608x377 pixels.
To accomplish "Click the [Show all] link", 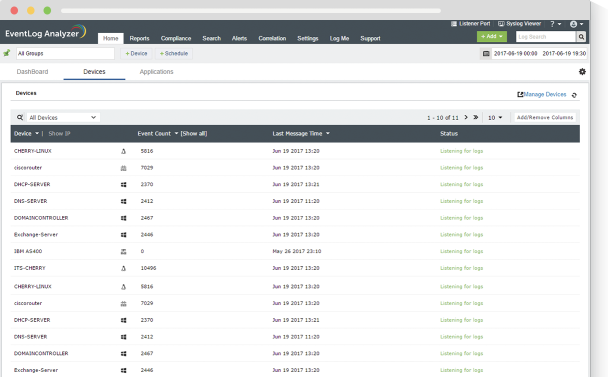I will [x=194, y=133].
